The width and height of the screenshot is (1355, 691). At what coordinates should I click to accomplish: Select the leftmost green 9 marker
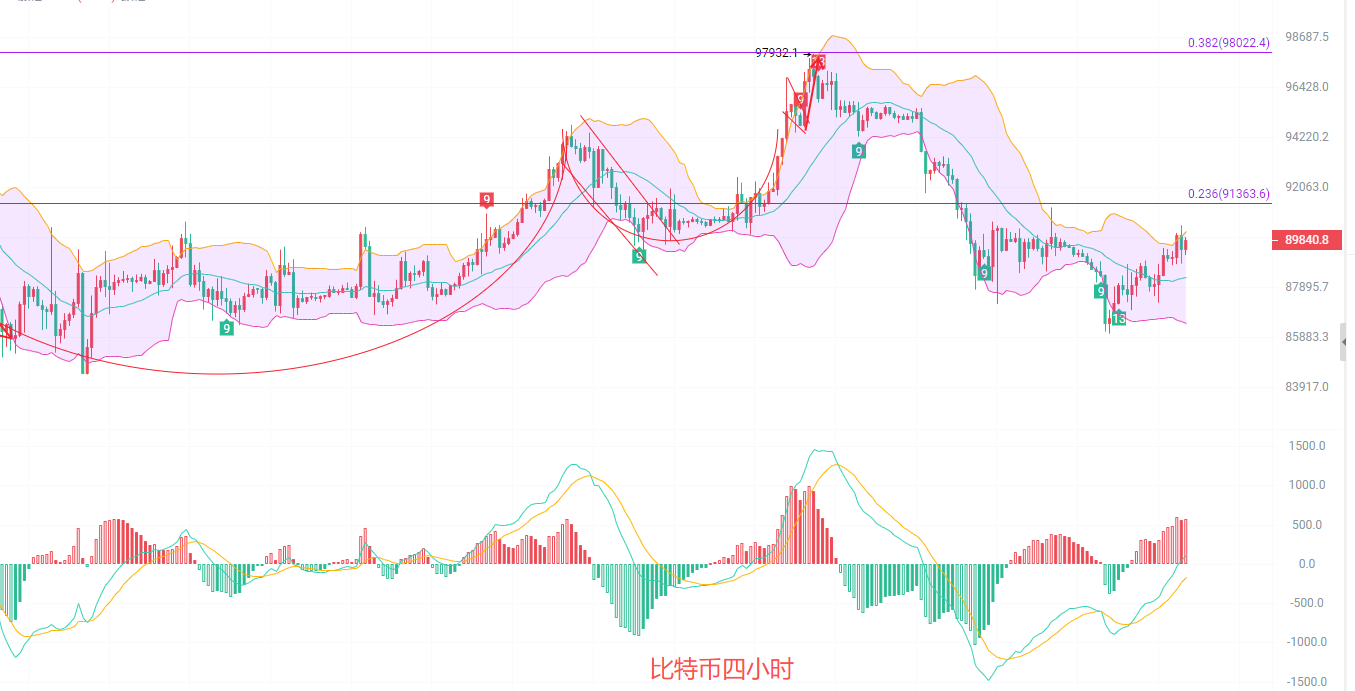(x=227, y=327)
